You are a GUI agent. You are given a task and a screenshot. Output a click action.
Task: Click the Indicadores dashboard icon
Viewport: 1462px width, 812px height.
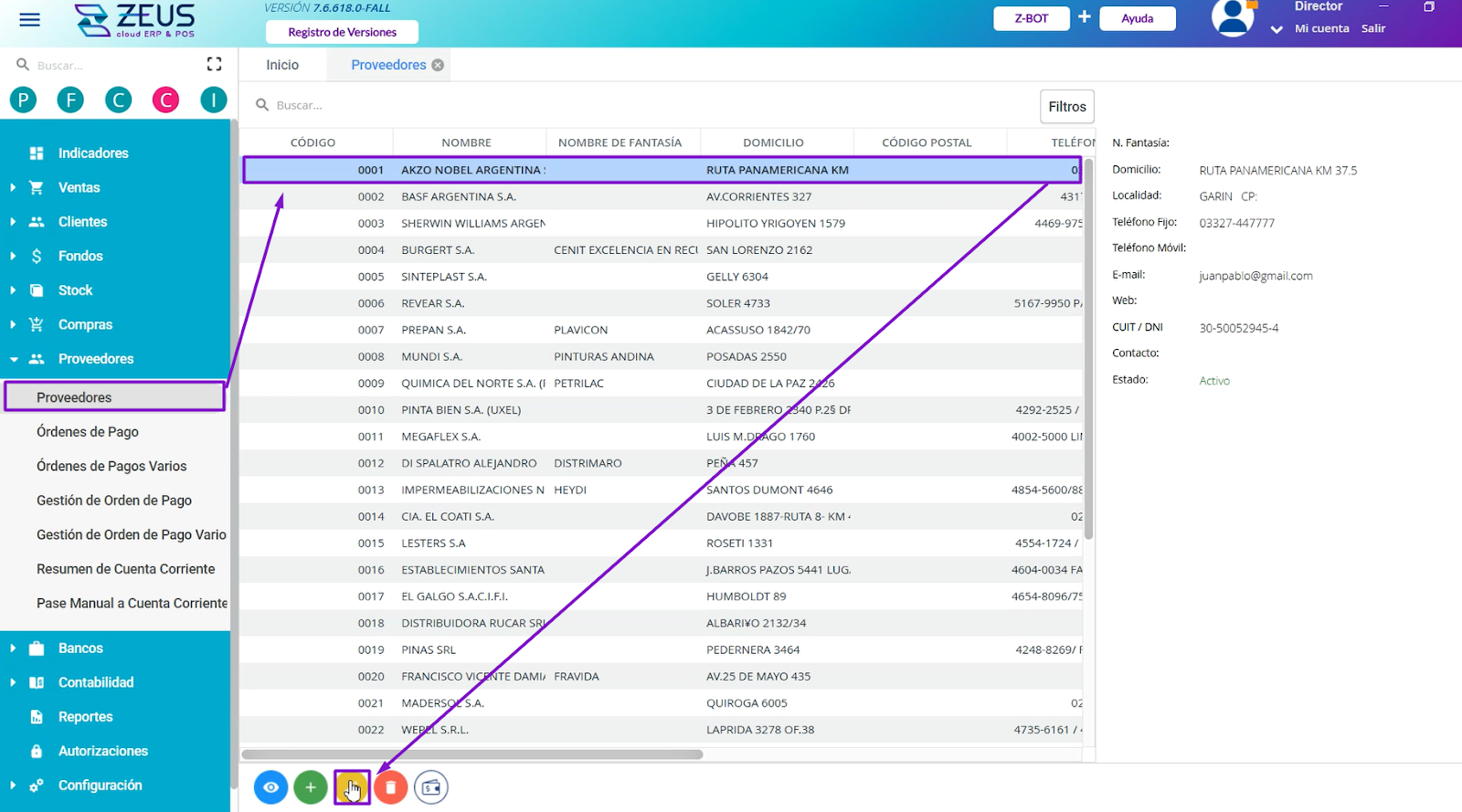[37, 153]
